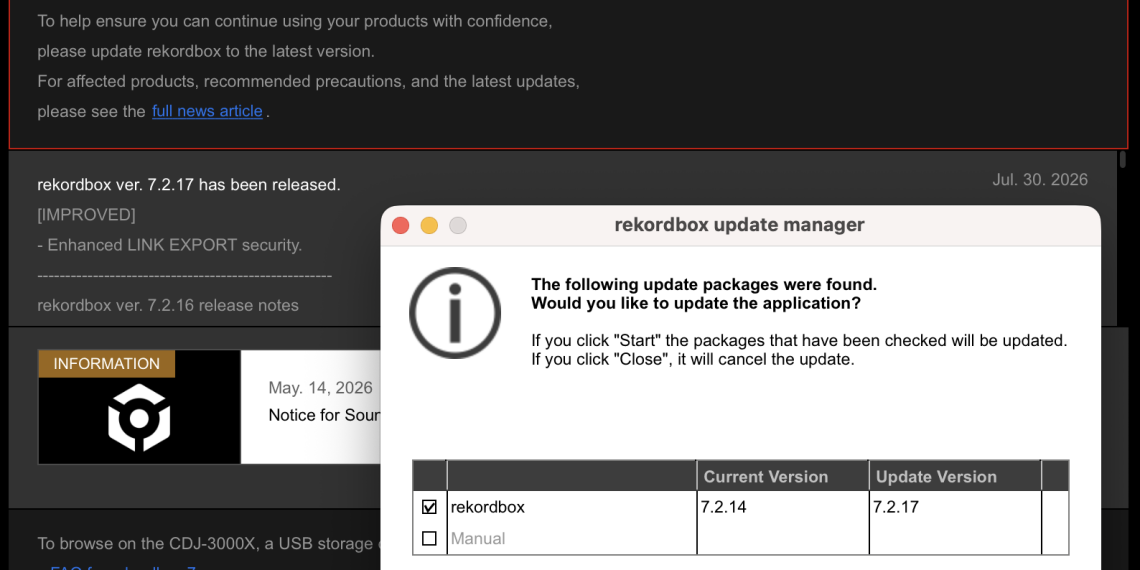
Task: Close the rekordbox update manager window
Action: 401,225
